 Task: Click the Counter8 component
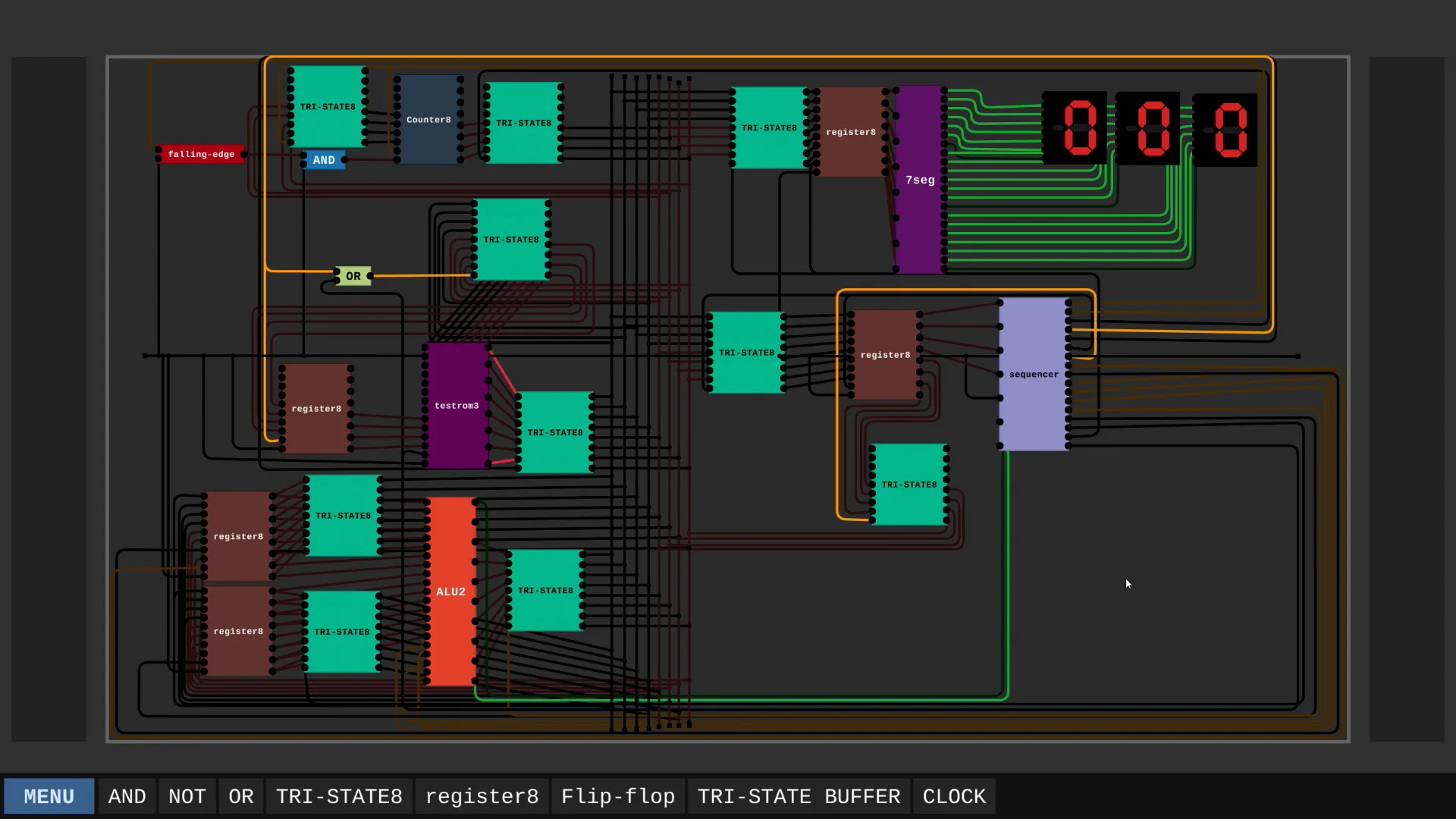pos(428,119)
